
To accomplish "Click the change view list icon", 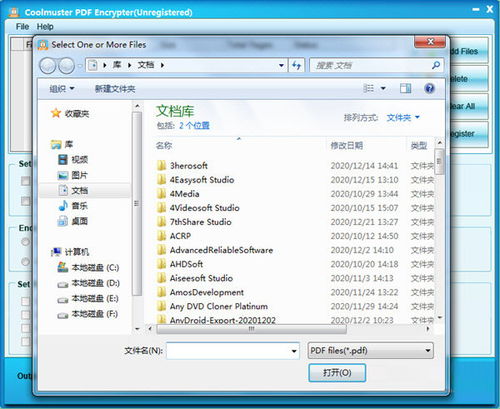I will (368, 88).
